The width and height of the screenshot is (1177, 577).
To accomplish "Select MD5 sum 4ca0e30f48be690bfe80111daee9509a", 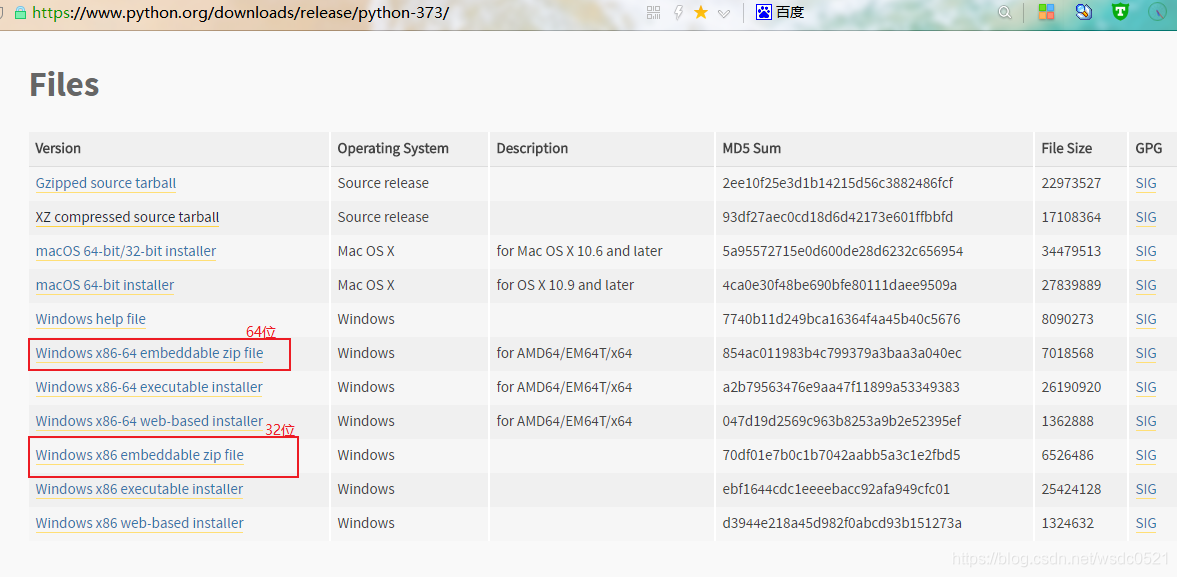I will pos(839,285).
